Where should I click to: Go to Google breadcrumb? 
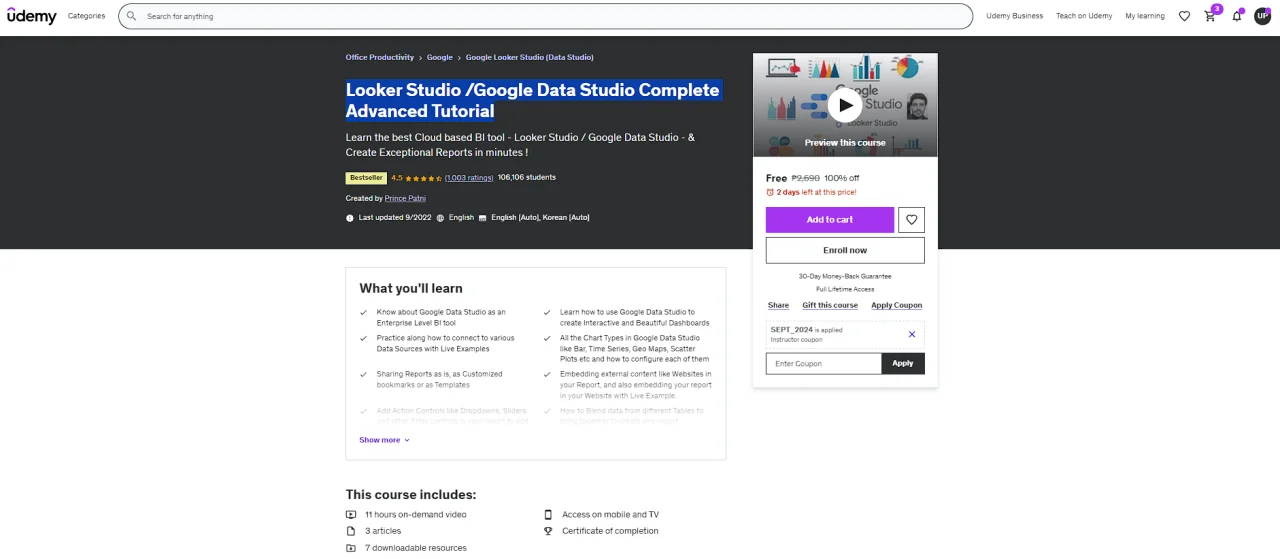pyautogui.click(x=440, y=57)
